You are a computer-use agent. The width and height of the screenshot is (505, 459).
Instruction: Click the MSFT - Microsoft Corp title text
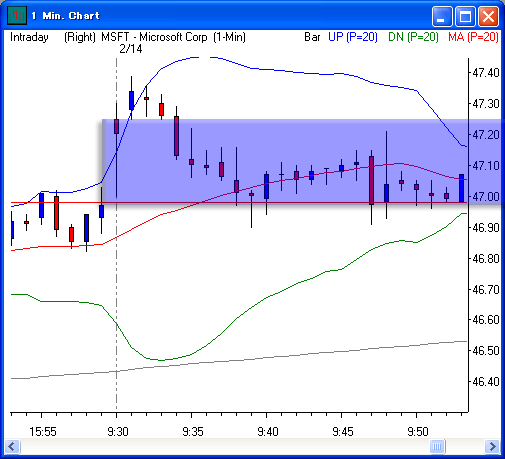[154, 37]
